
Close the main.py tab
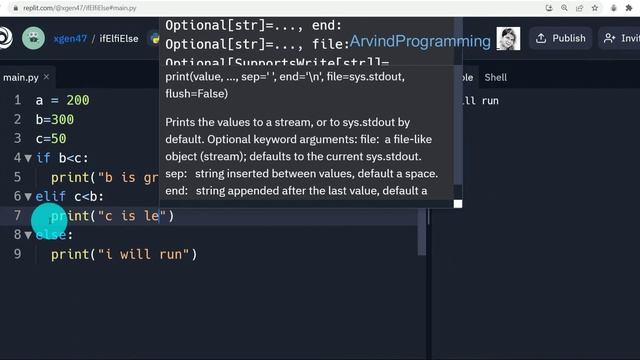(47, 77)
